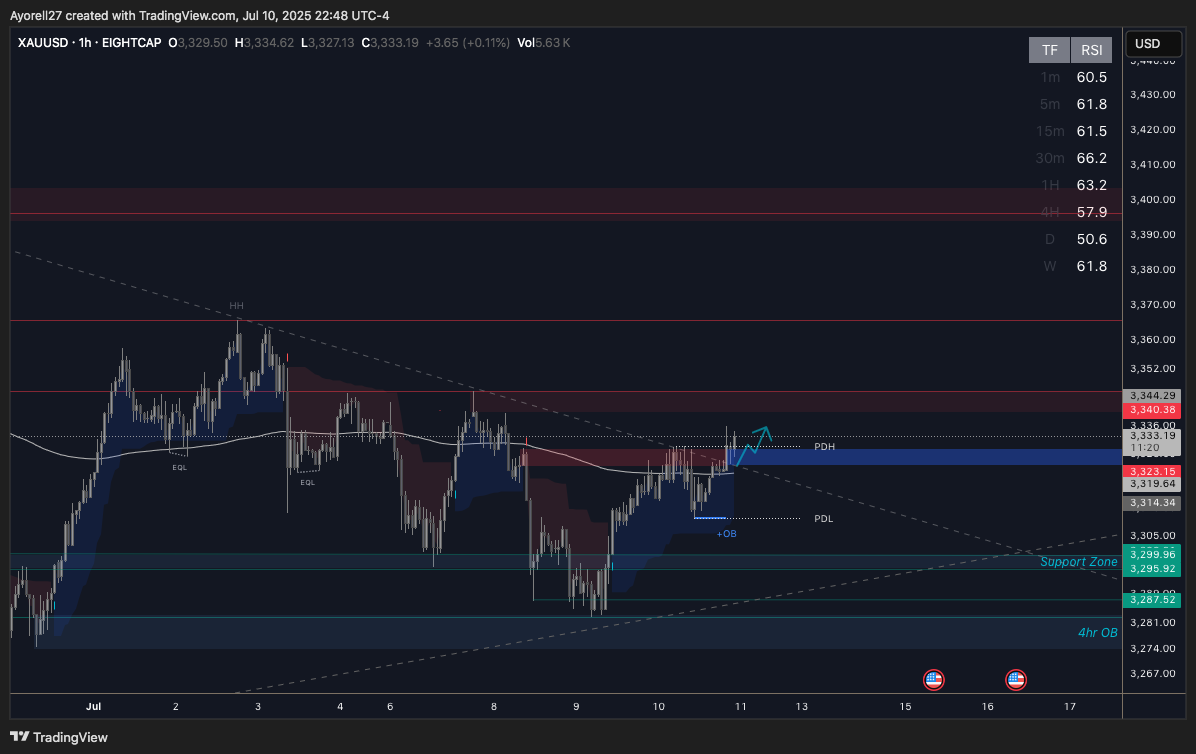The height and width of the screenshot is (754, 1196).
Task: Click date 13 on the time axis
Action: coord(802,707)
